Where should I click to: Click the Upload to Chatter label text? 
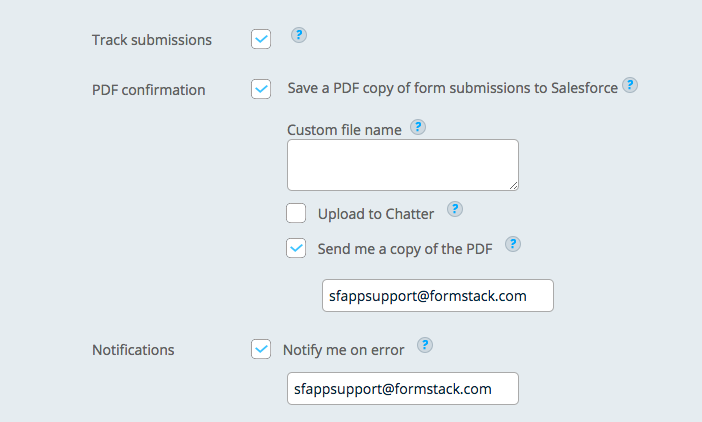[375, 214]
